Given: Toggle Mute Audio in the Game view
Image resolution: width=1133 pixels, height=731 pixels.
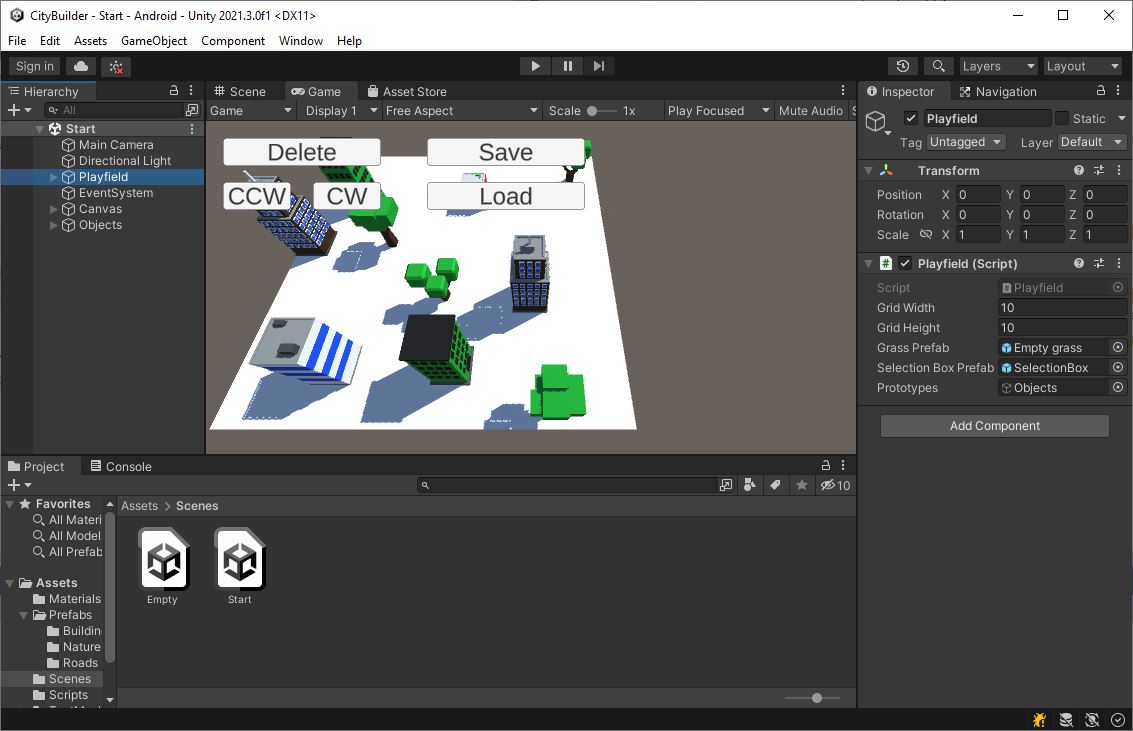Looking at the screenshot, I should (x=813, y=110).
